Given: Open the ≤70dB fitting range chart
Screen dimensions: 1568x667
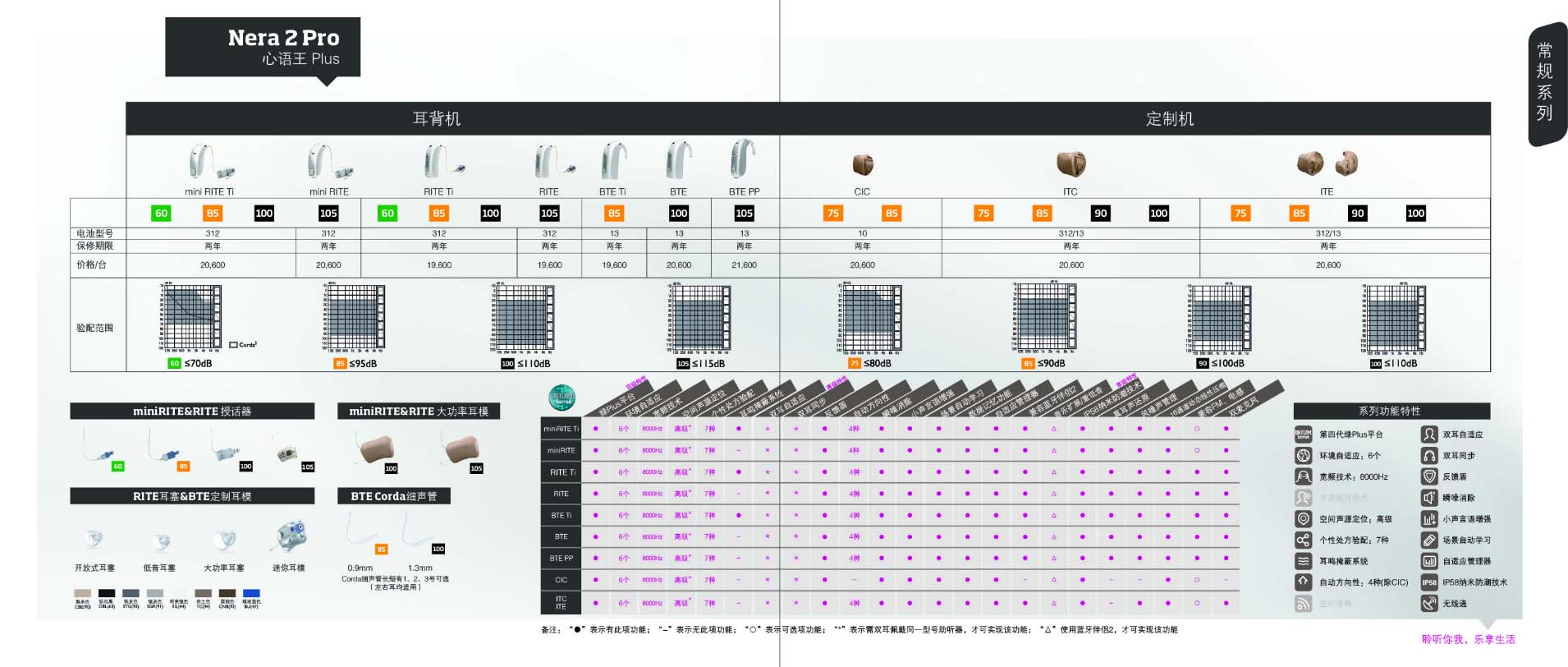Looking at the screenshot, I should tap(190, 317).
